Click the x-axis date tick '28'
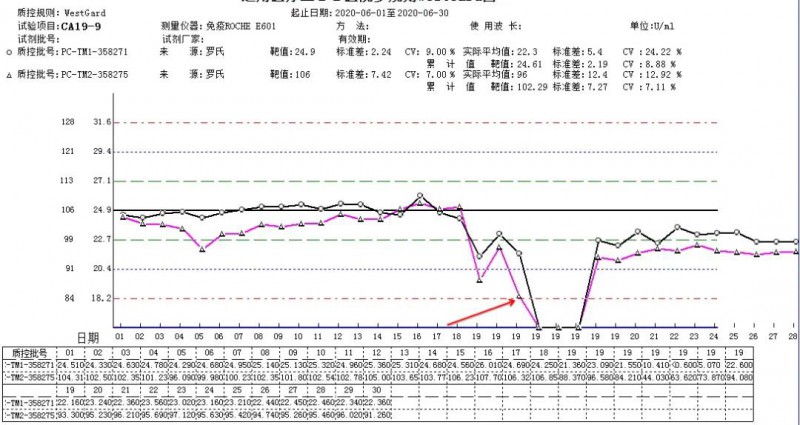 point(793,337)
